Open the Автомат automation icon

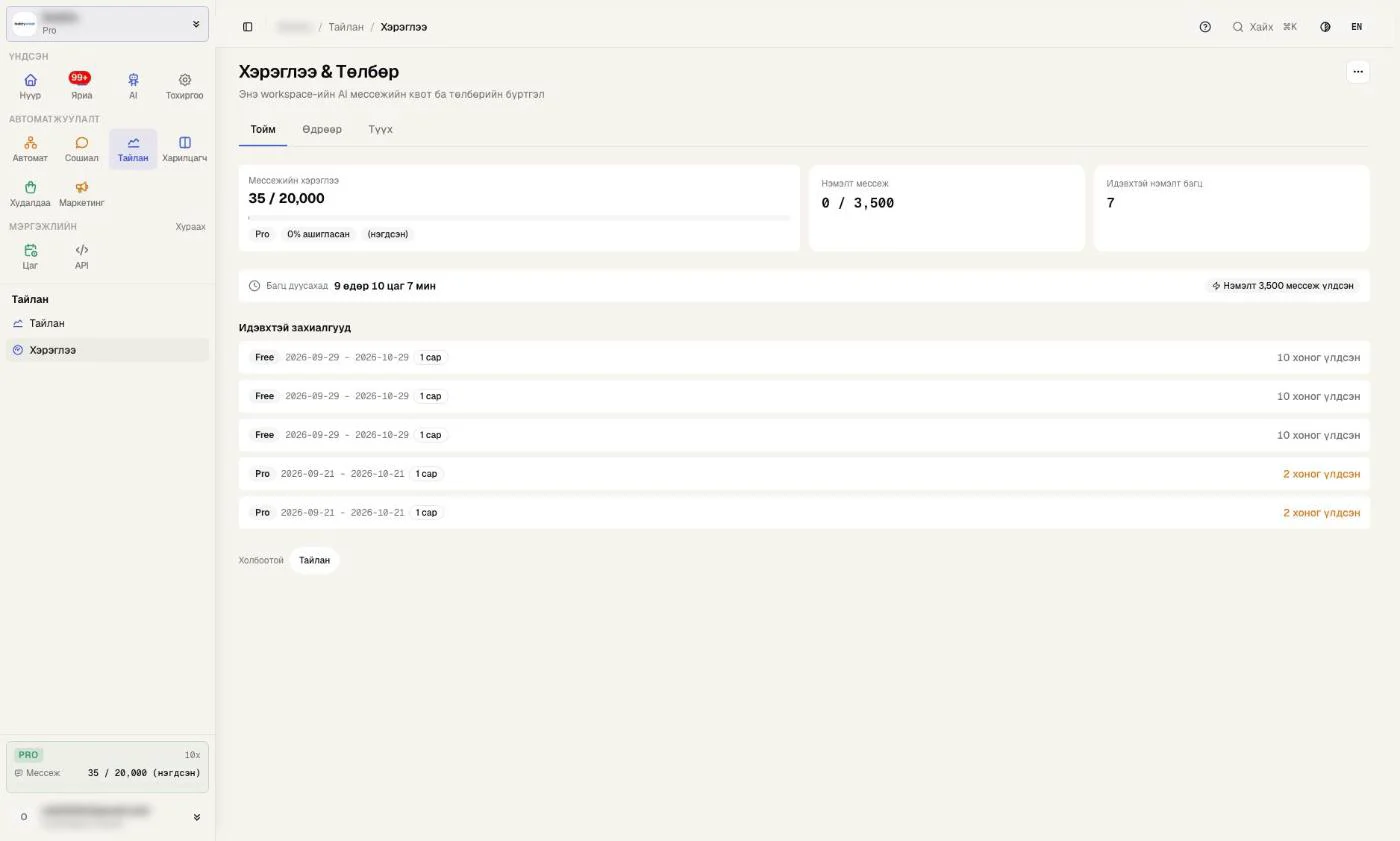(x=30, y=149)
